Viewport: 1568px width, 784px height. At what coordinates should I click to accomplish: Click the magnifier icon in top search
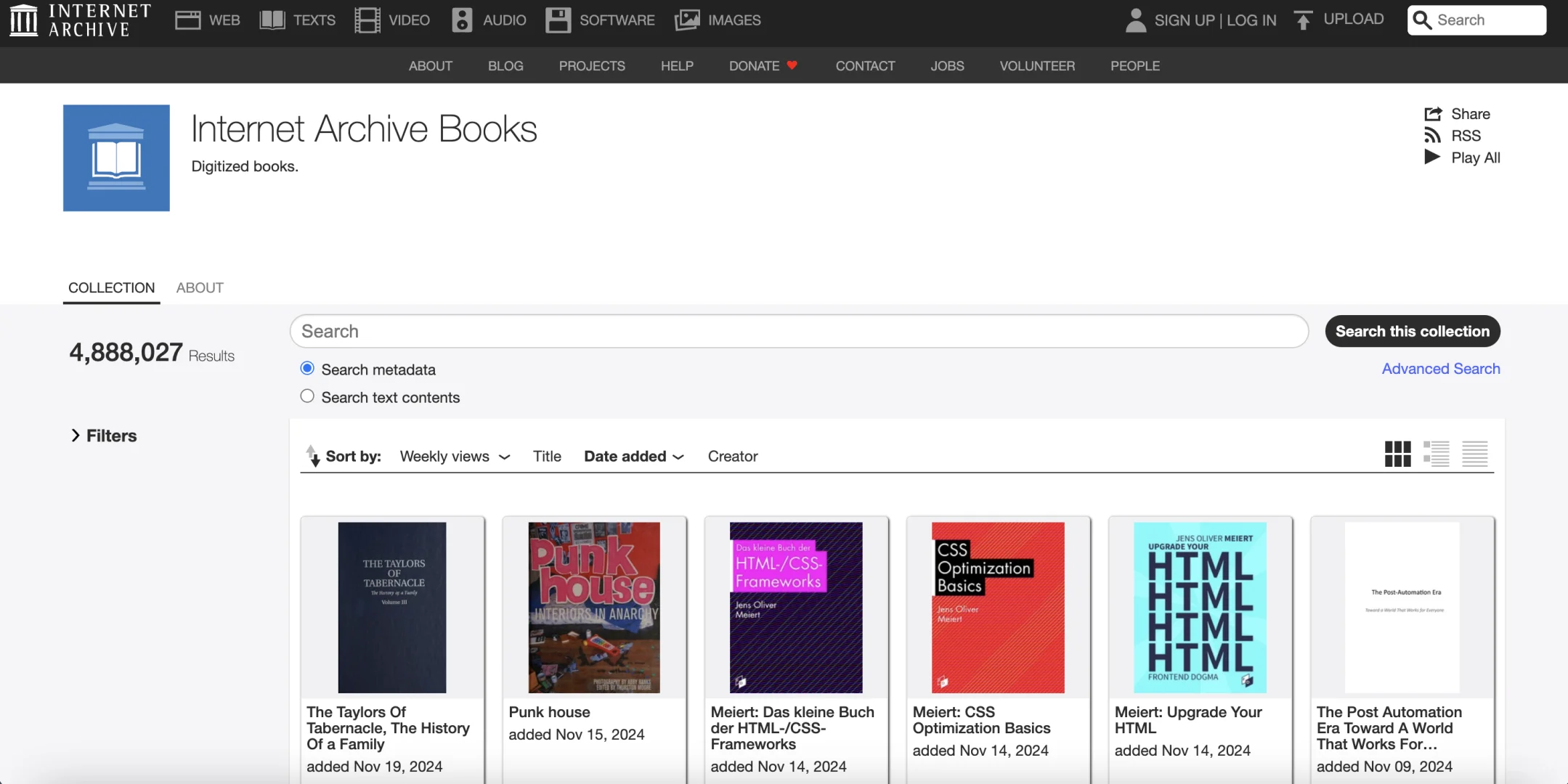(x=1422, y=20)
